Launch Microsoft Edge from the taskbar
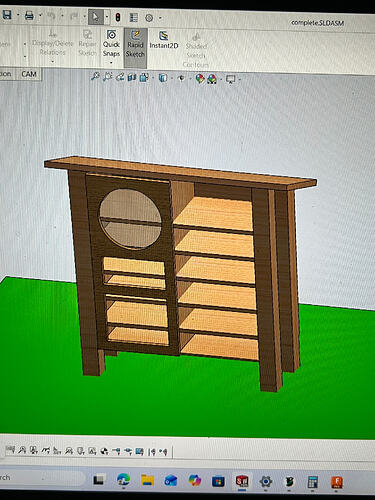The image size is (375, 500). click(123, 480)
